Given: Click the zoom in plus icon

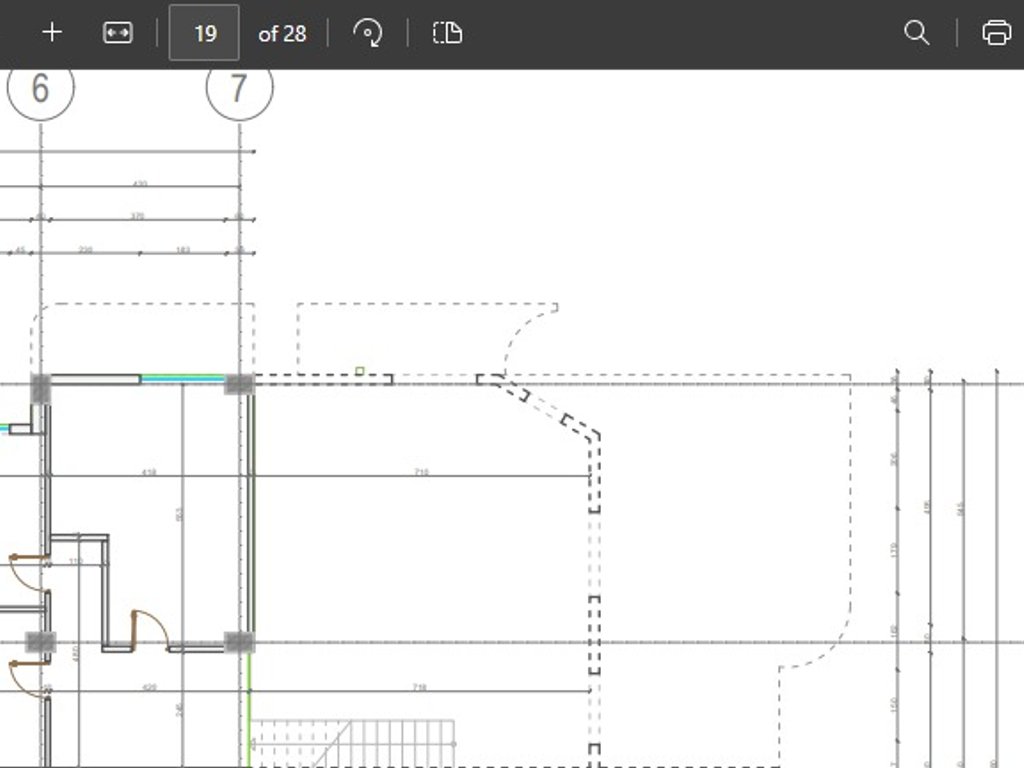Looking at the screenshot, I should [x=52, y=33].
